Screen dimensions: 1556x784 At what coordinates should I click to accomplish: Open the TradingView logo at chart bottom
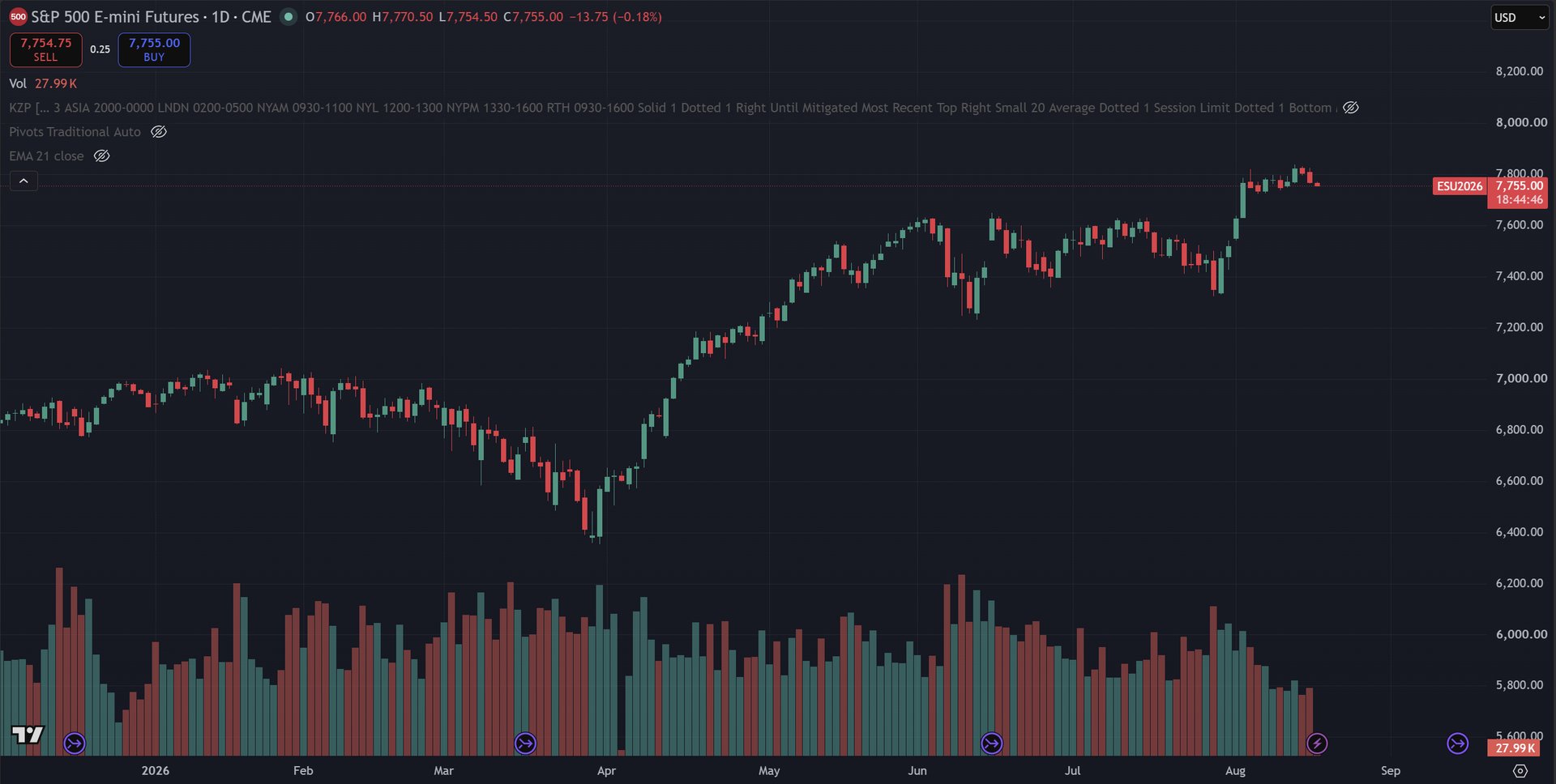pos(28,735)
